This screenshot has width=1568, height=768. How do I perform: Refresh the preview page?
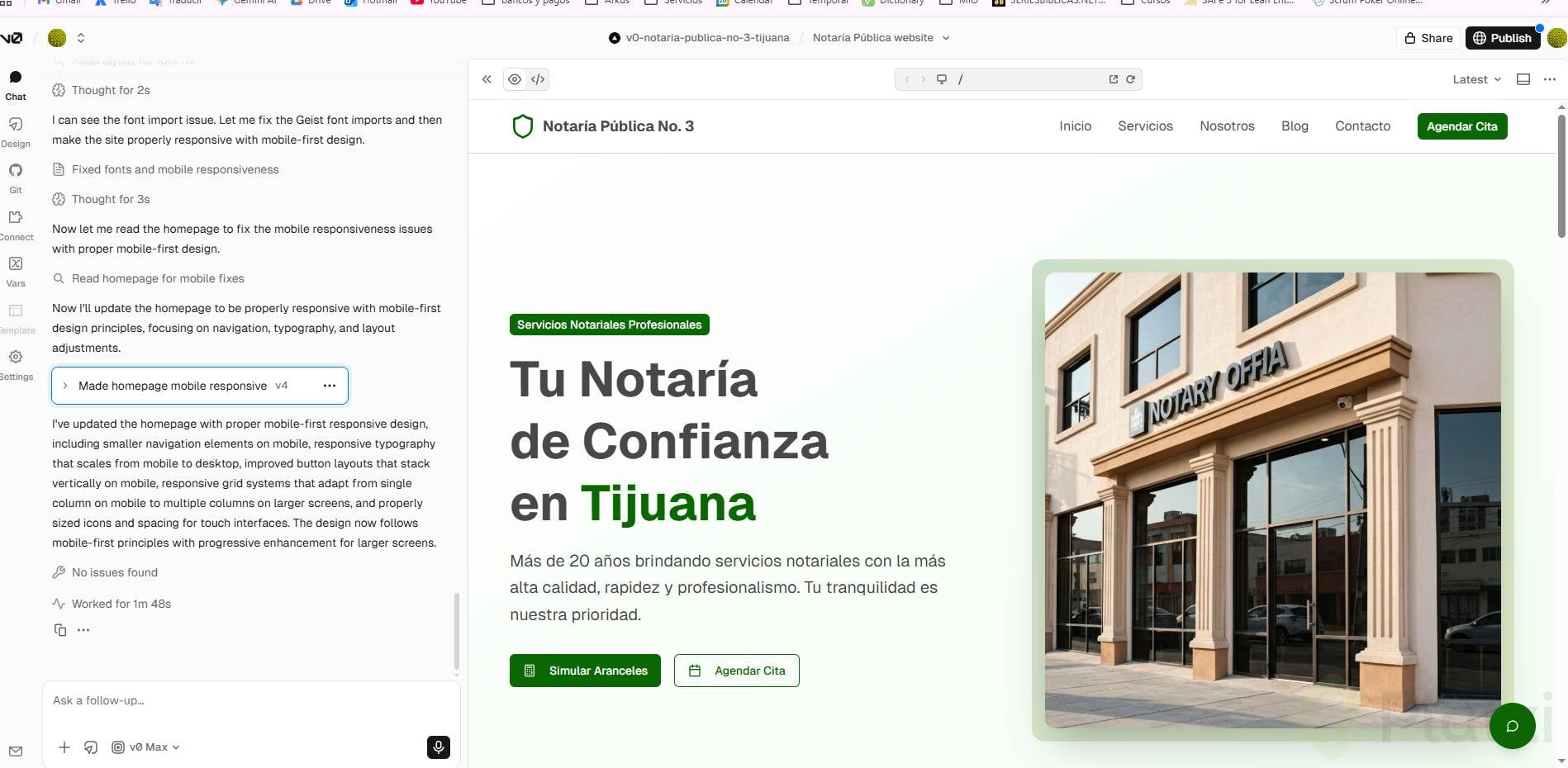[1130, 79]
